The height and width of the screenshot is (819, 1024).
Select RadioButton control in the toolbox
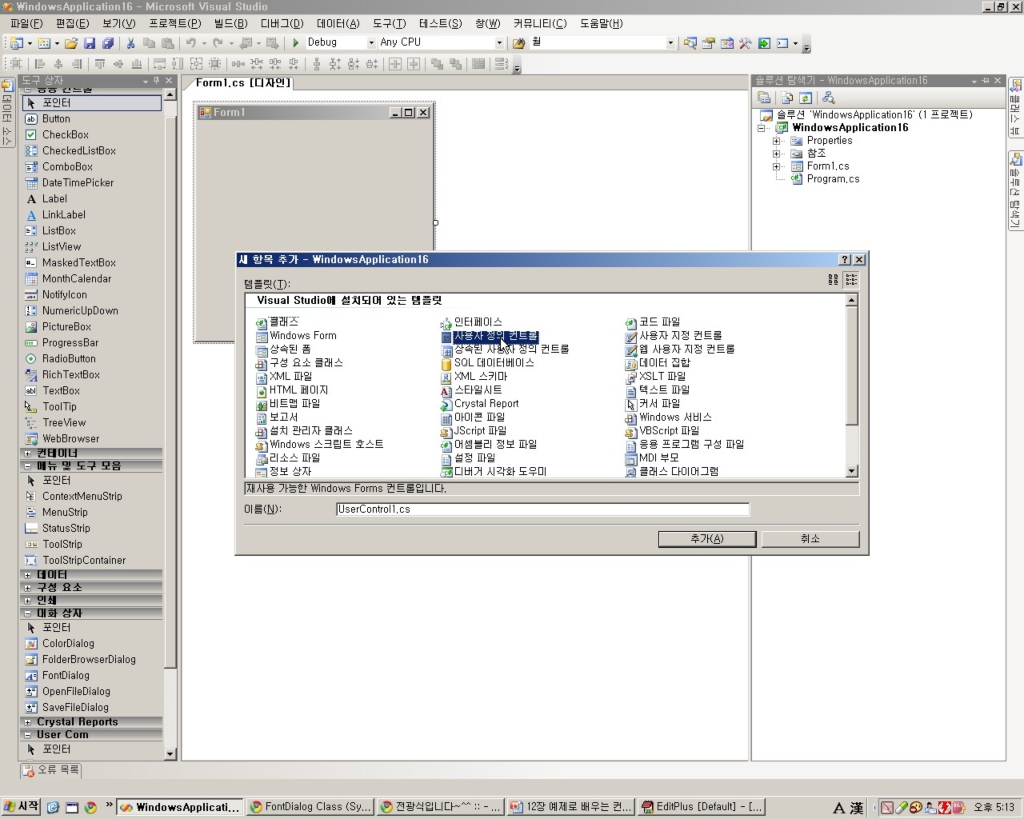69,359
